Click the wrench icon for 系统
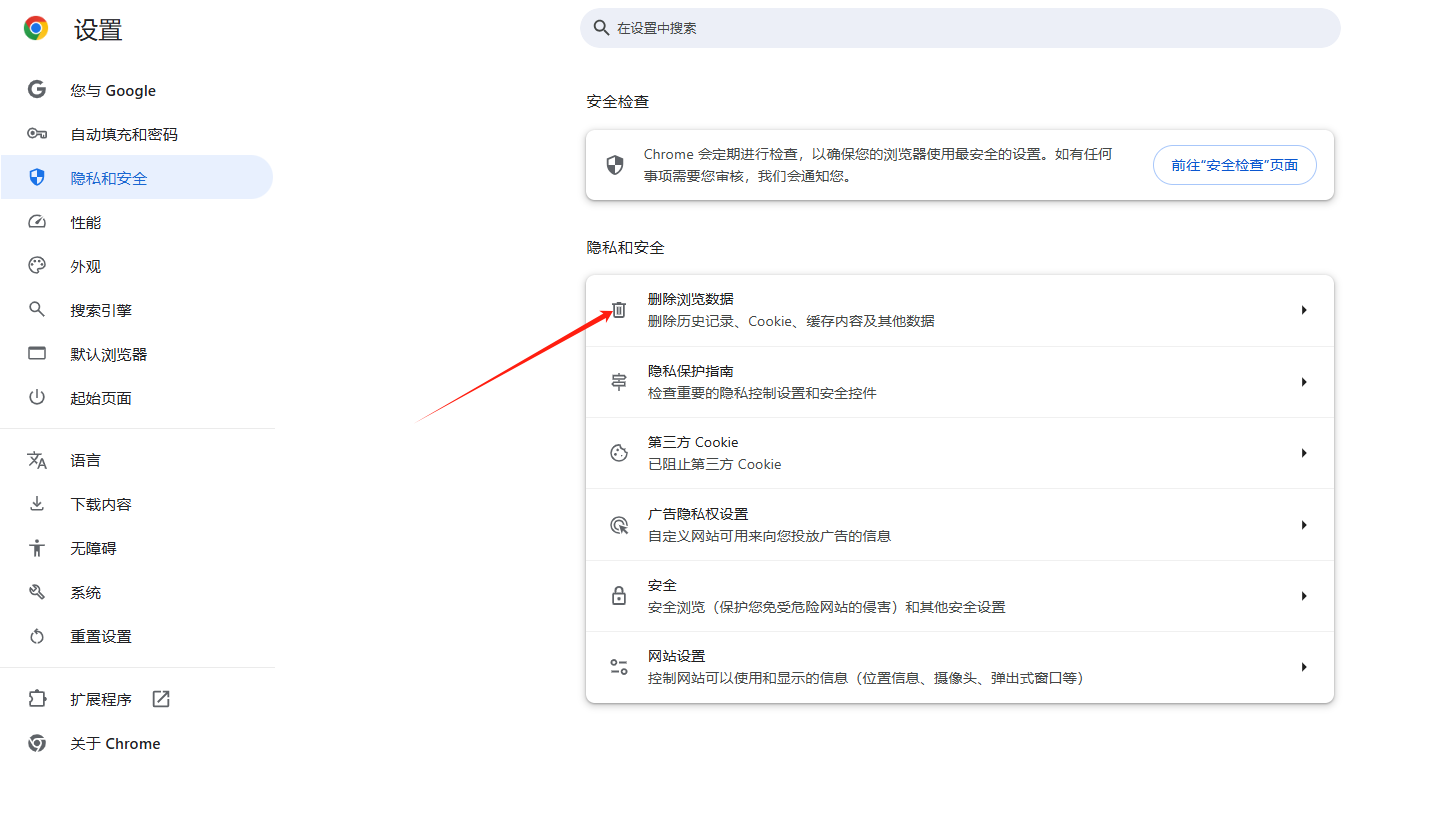1429x827 pixels. click(37, 592)
